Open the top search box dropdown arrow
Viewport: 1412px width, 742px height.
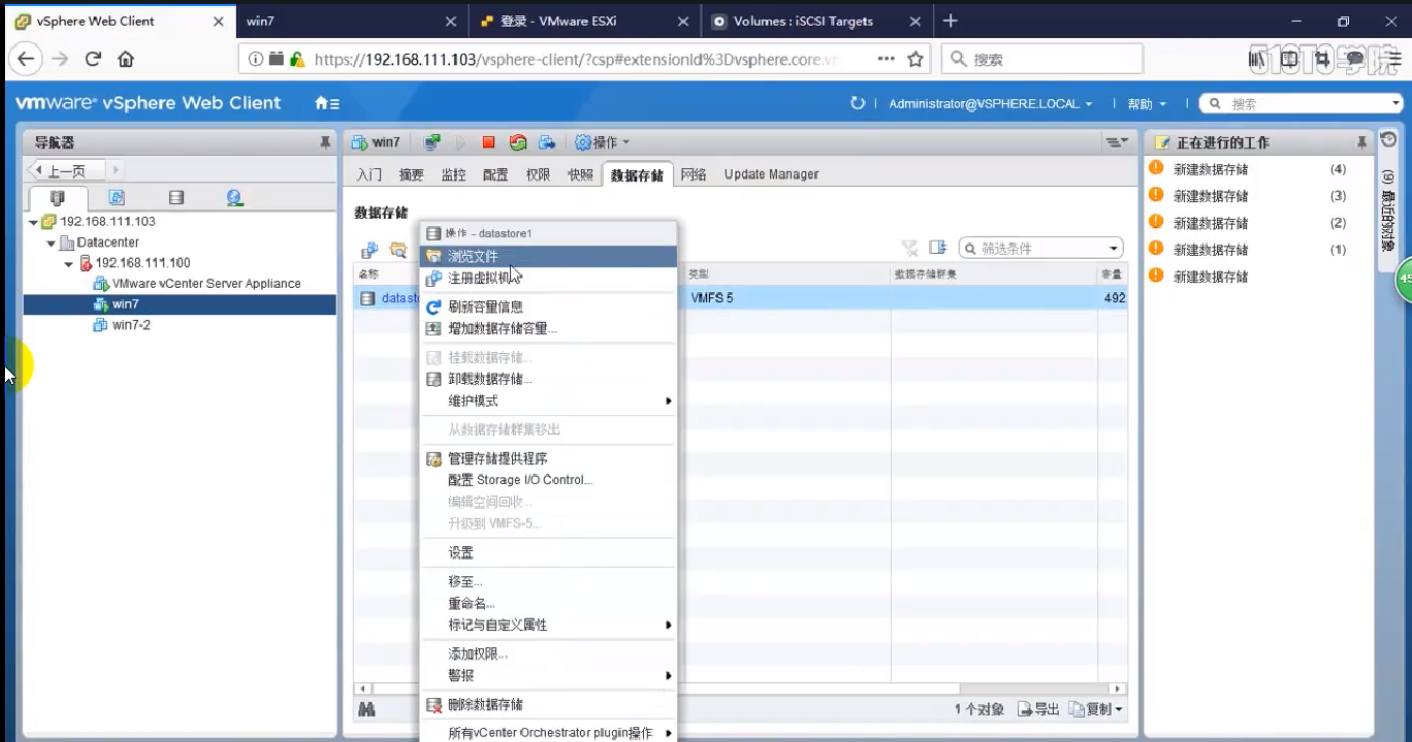pyautogui.click(x=1396, y=103)
